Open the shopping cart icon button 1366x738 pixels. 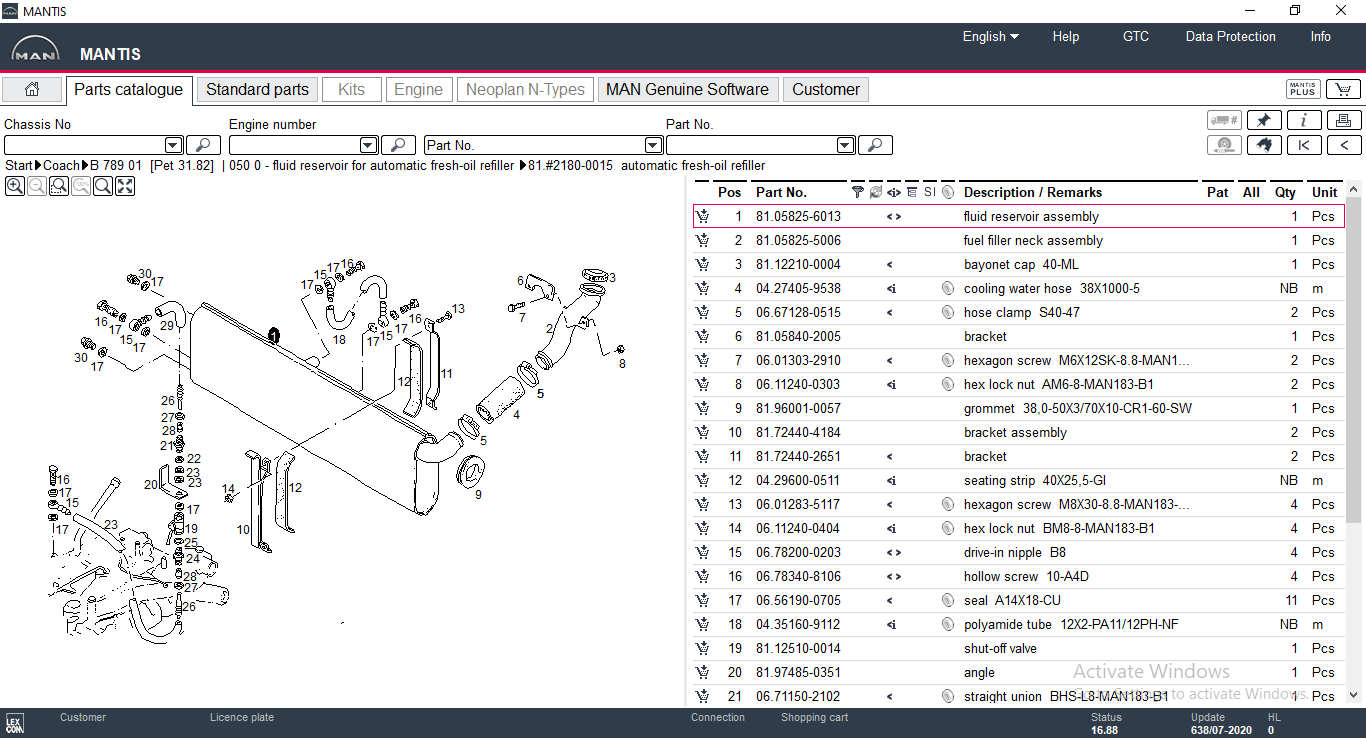1343,90
